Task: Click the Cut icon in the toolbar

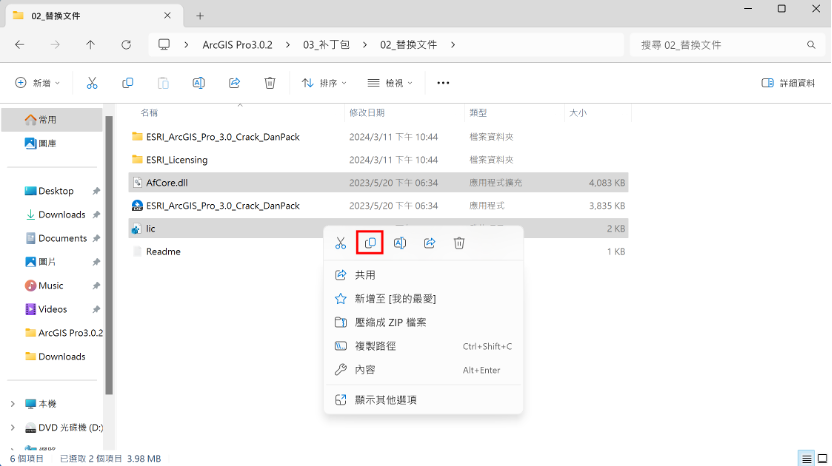Action: point(92,83)
